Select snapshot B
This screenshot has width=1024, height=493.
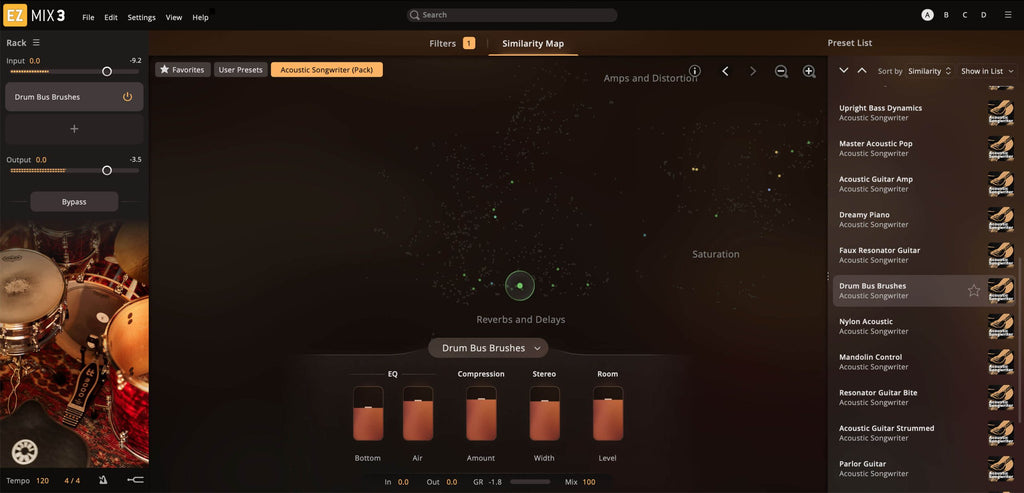[x=946, y=15]
